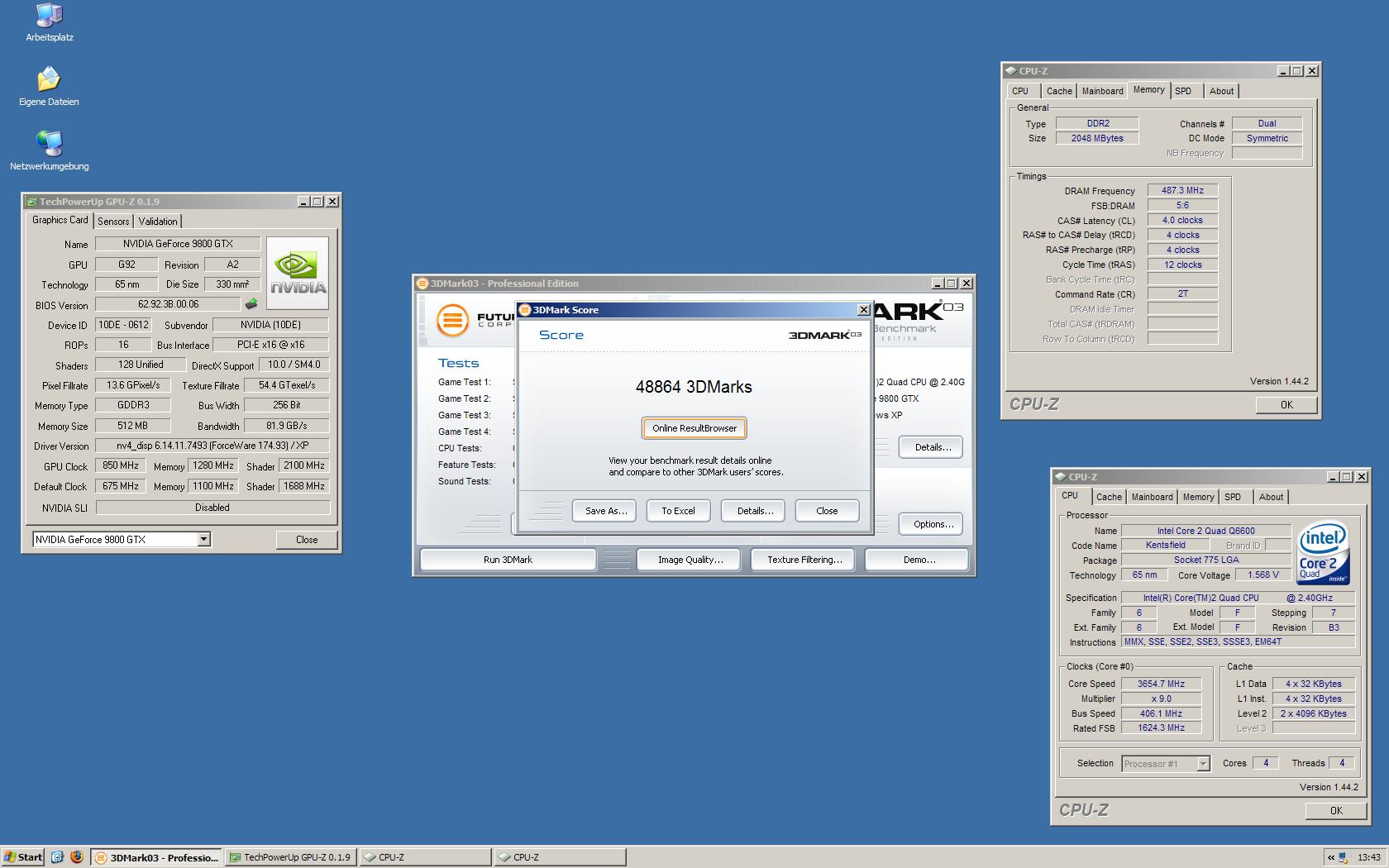Expand hidden system tray icons
Image resolution: width=1389 pixels, height=868 pixels.
[x=1330, y=857]
